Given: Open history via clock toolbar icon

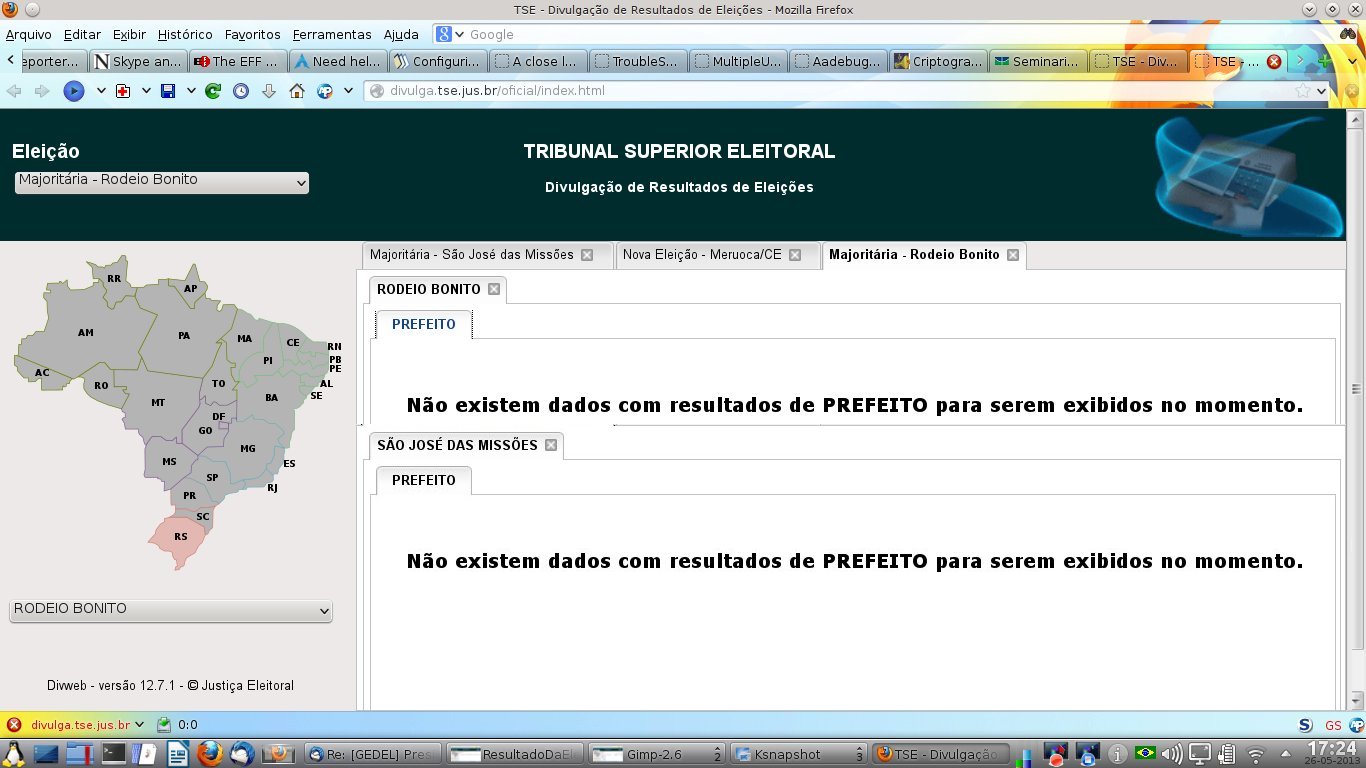Looking at the screenshot, I should pyautogui.click(x=241, y=91).
